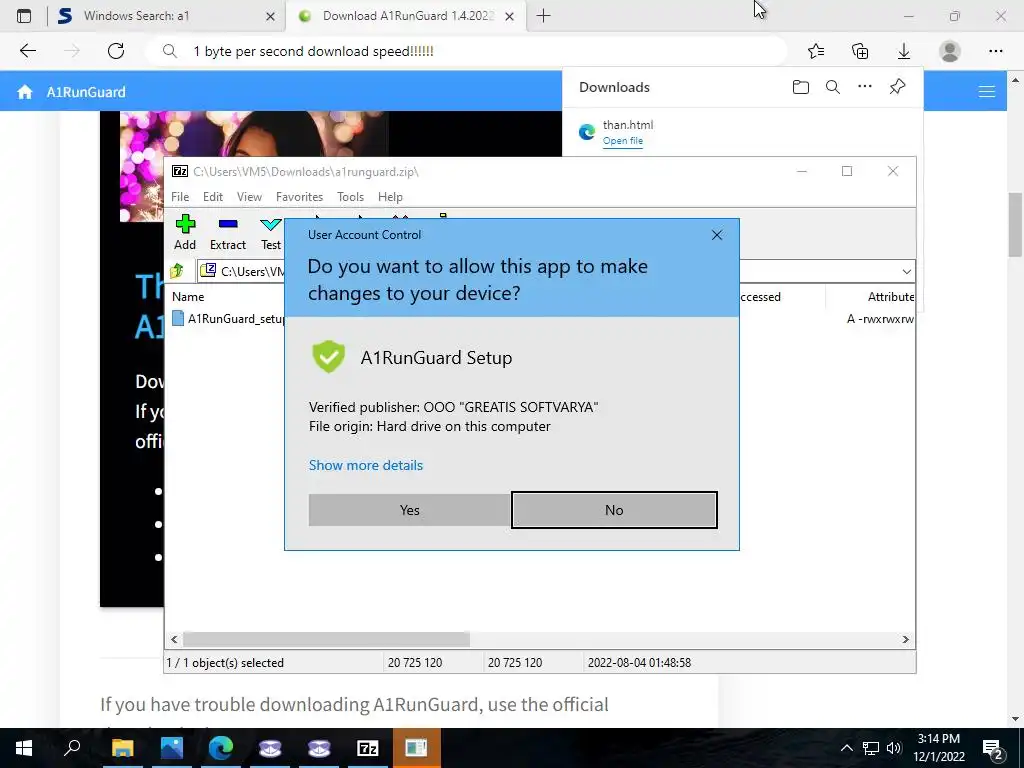This screenshot has width=1024, height=768.
Task: Click the Add button in 7-Zip toolbar
Action: tap(185, 232)
